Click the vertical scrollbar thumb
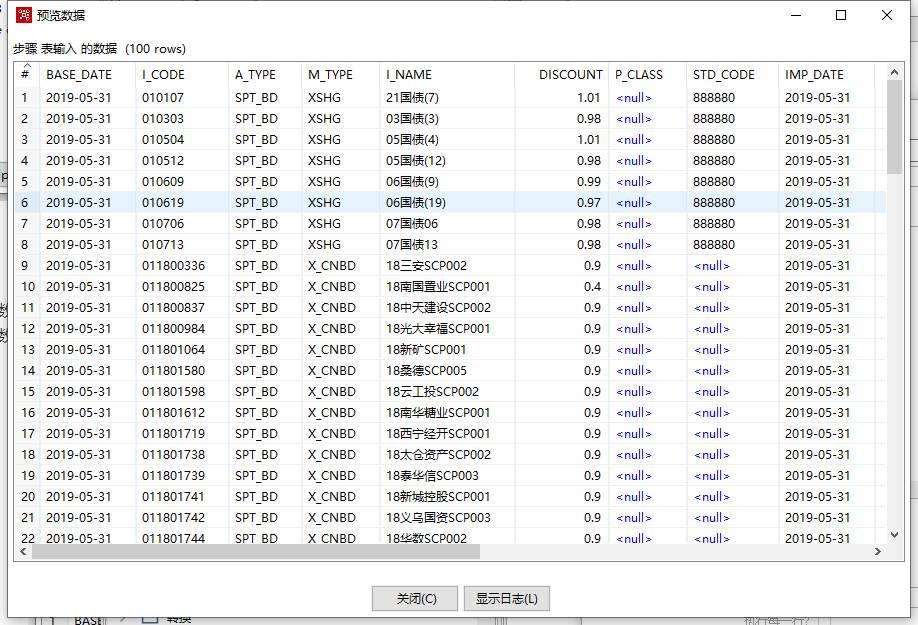The width and height of the screenshot is (918, 625). (894, 127)
